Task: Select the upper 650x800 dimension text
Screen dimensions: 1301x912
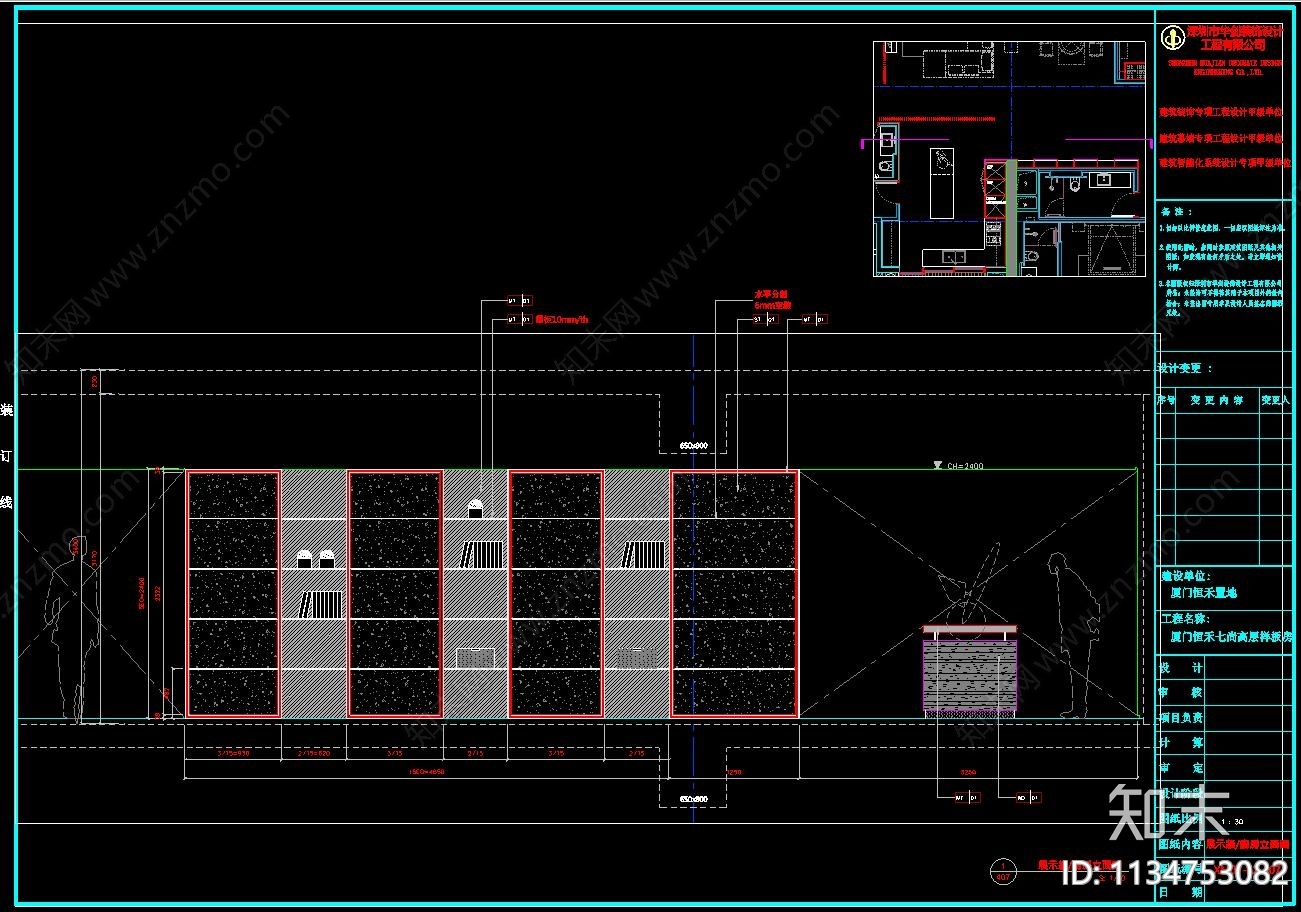Action: pyautogui.click(x=693, y=444)
